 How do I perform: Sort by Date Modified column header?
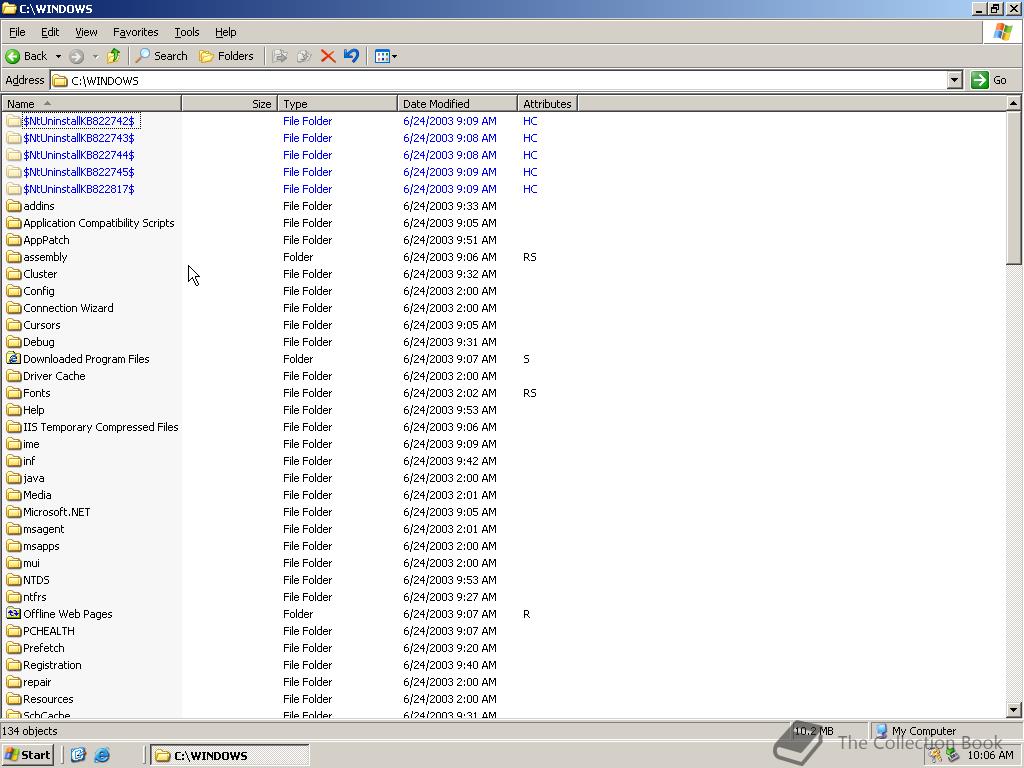[x=457, y=104]
